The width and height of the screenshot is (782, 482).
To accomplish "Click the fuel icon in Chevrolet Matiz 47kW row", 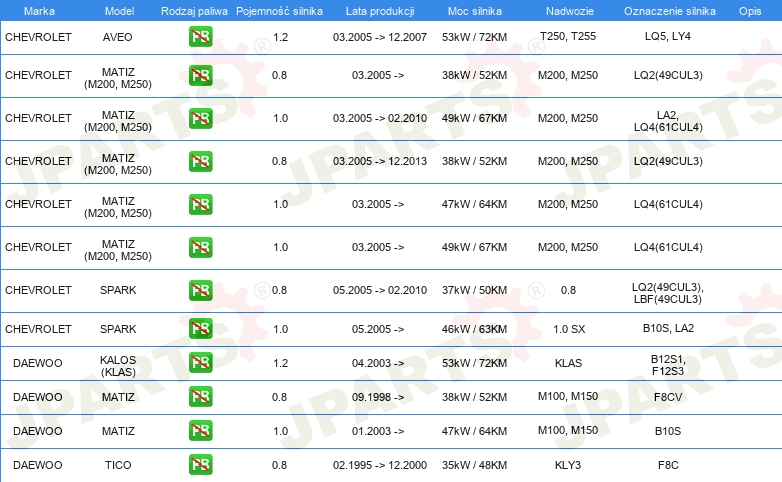I will click(200, 204).
